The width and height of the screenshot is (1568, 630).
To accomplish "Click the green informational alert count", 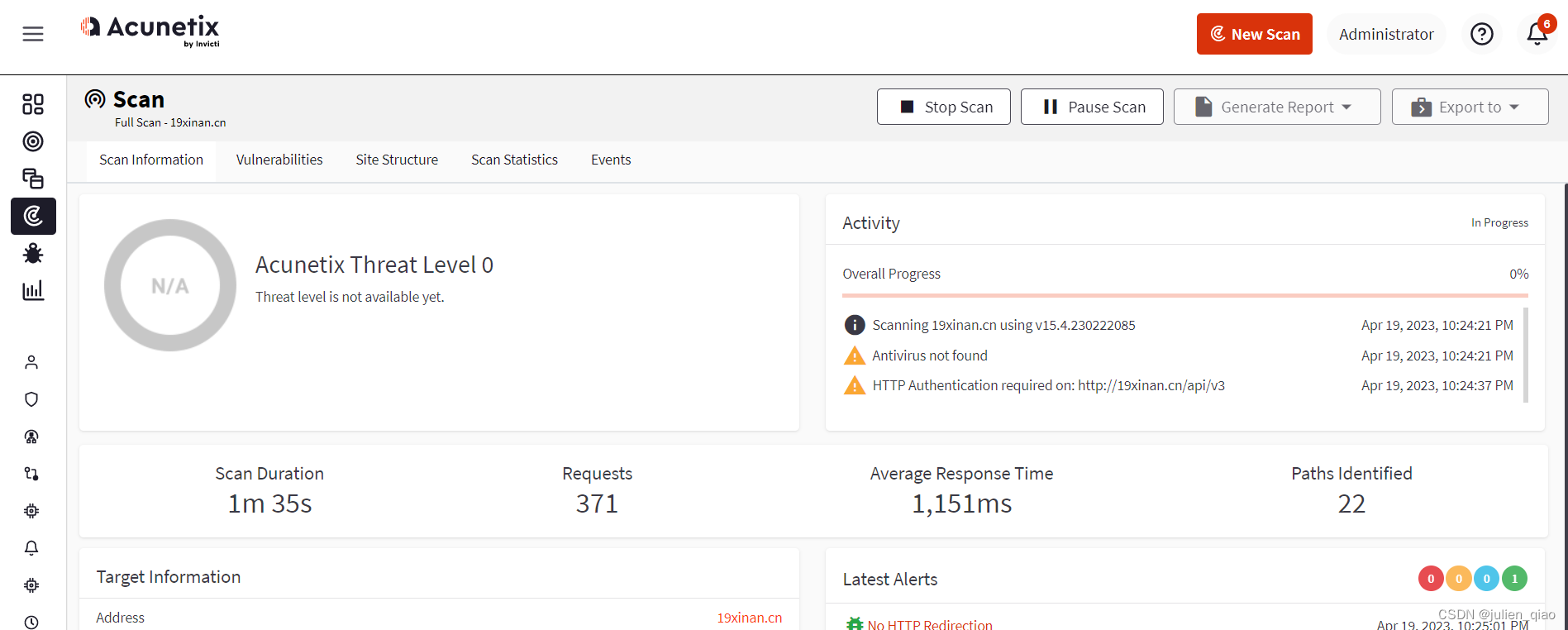I will [x=1514, y=579].
